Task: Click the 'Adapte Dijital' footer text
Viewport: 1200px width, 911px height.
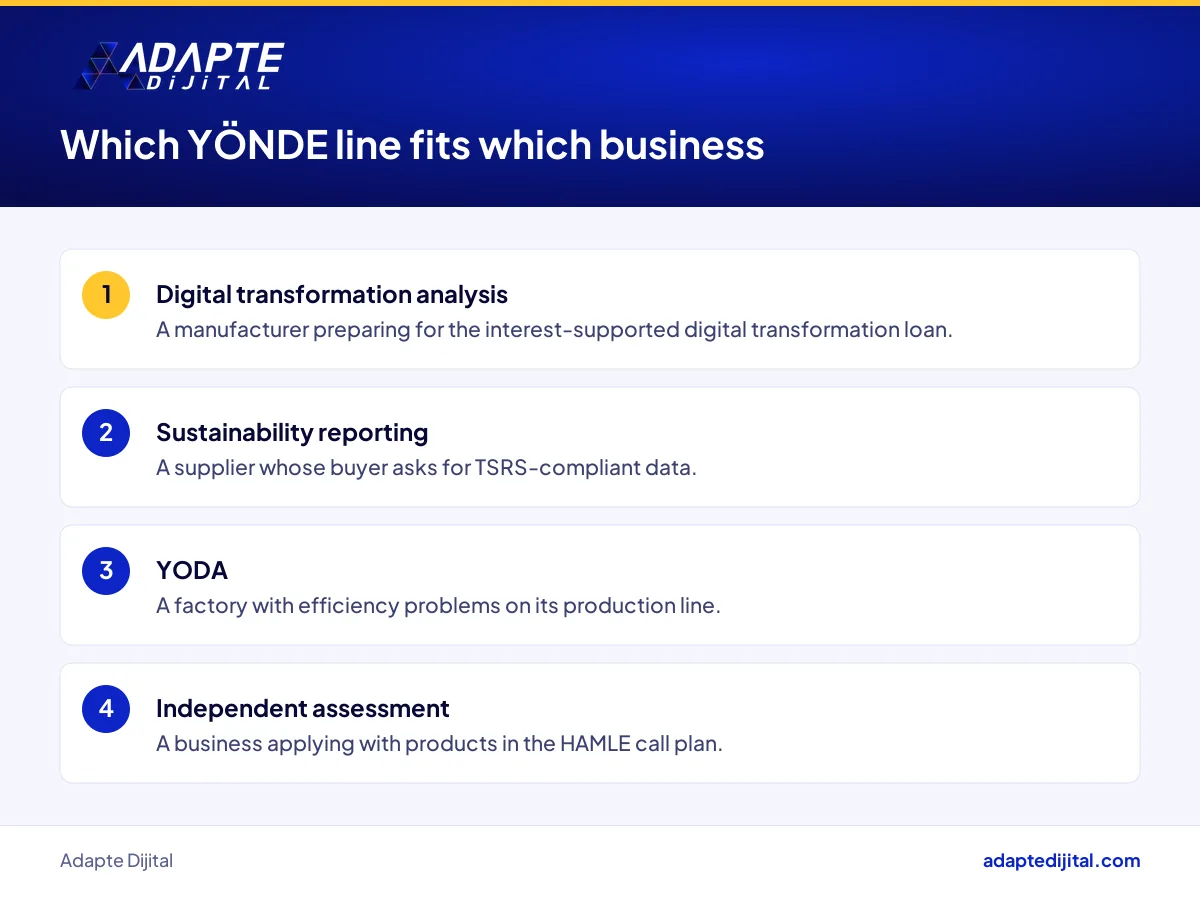Action: [116, 861]
